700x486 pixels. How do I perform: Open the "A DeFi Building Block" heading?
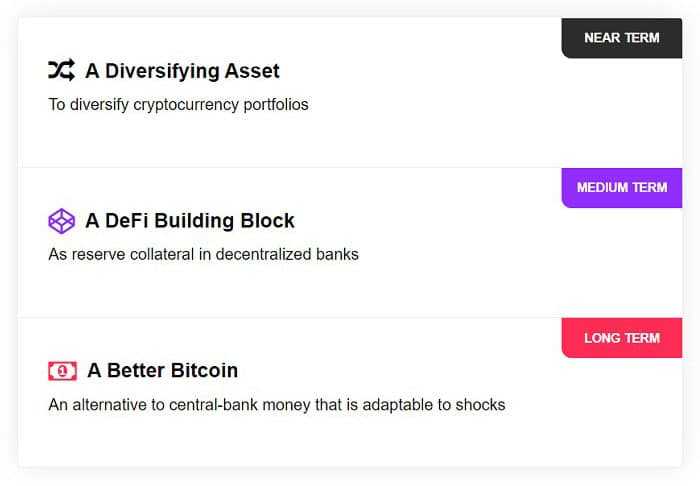point(190,221)
